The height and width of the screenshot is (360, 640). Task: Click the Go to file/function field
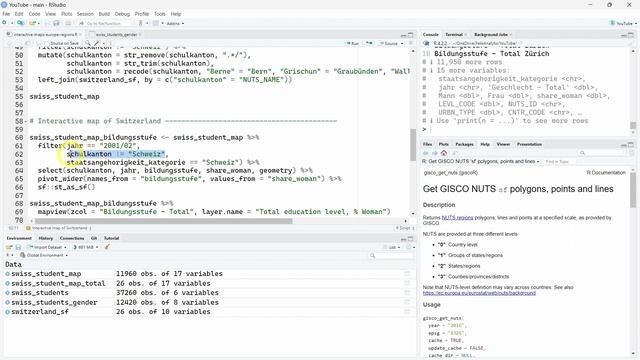104,23
